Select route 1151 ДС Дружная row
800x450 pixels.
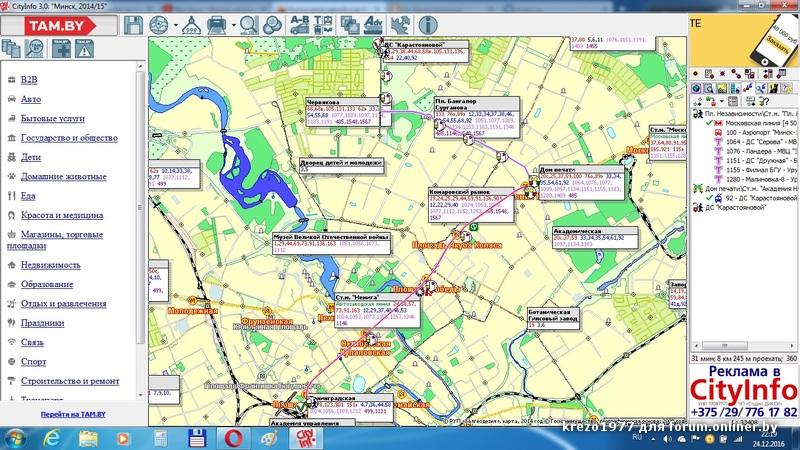coord(756,160)
